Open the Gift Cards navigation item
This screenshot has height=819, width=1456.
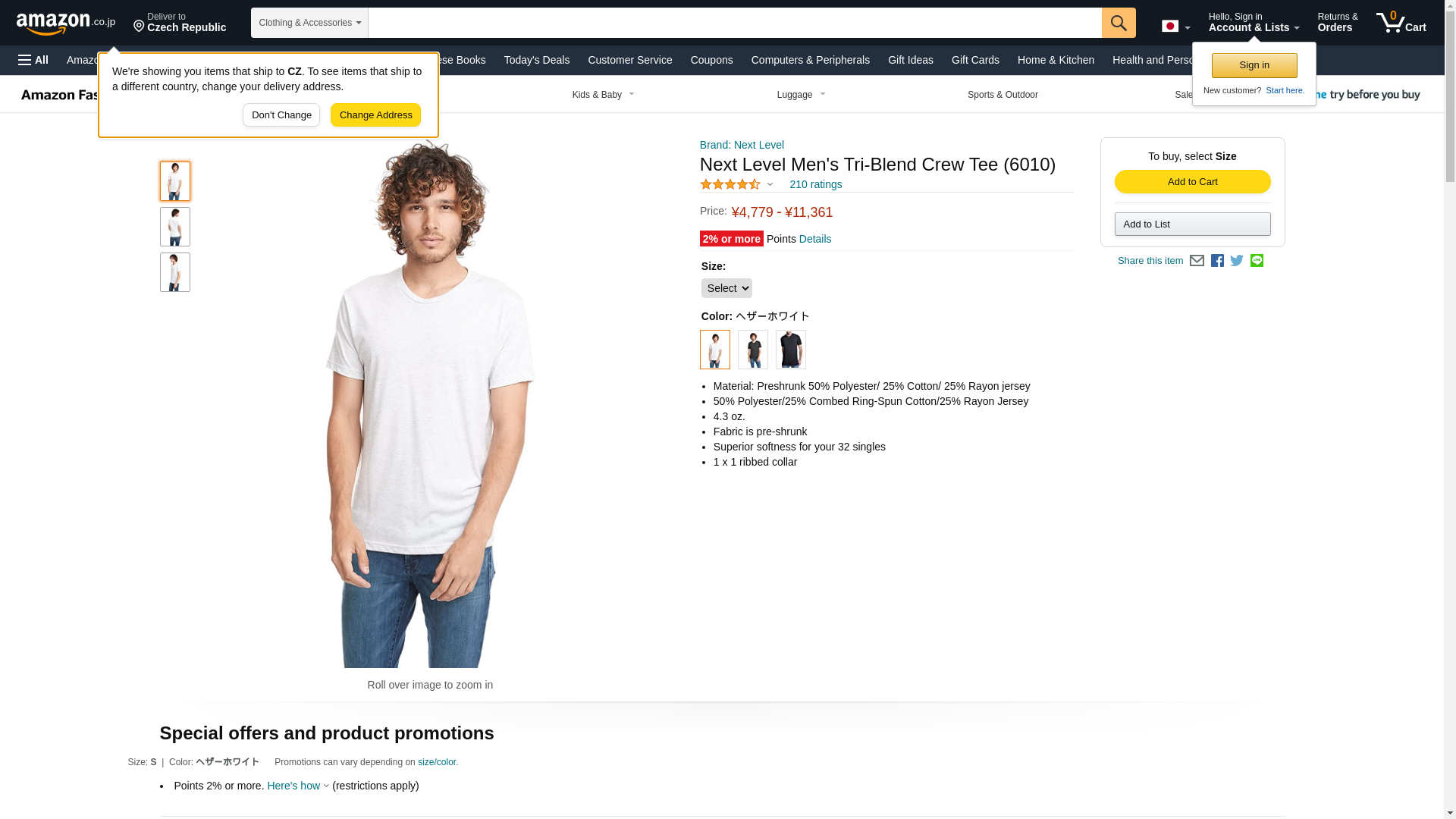[x=975, y=60]
